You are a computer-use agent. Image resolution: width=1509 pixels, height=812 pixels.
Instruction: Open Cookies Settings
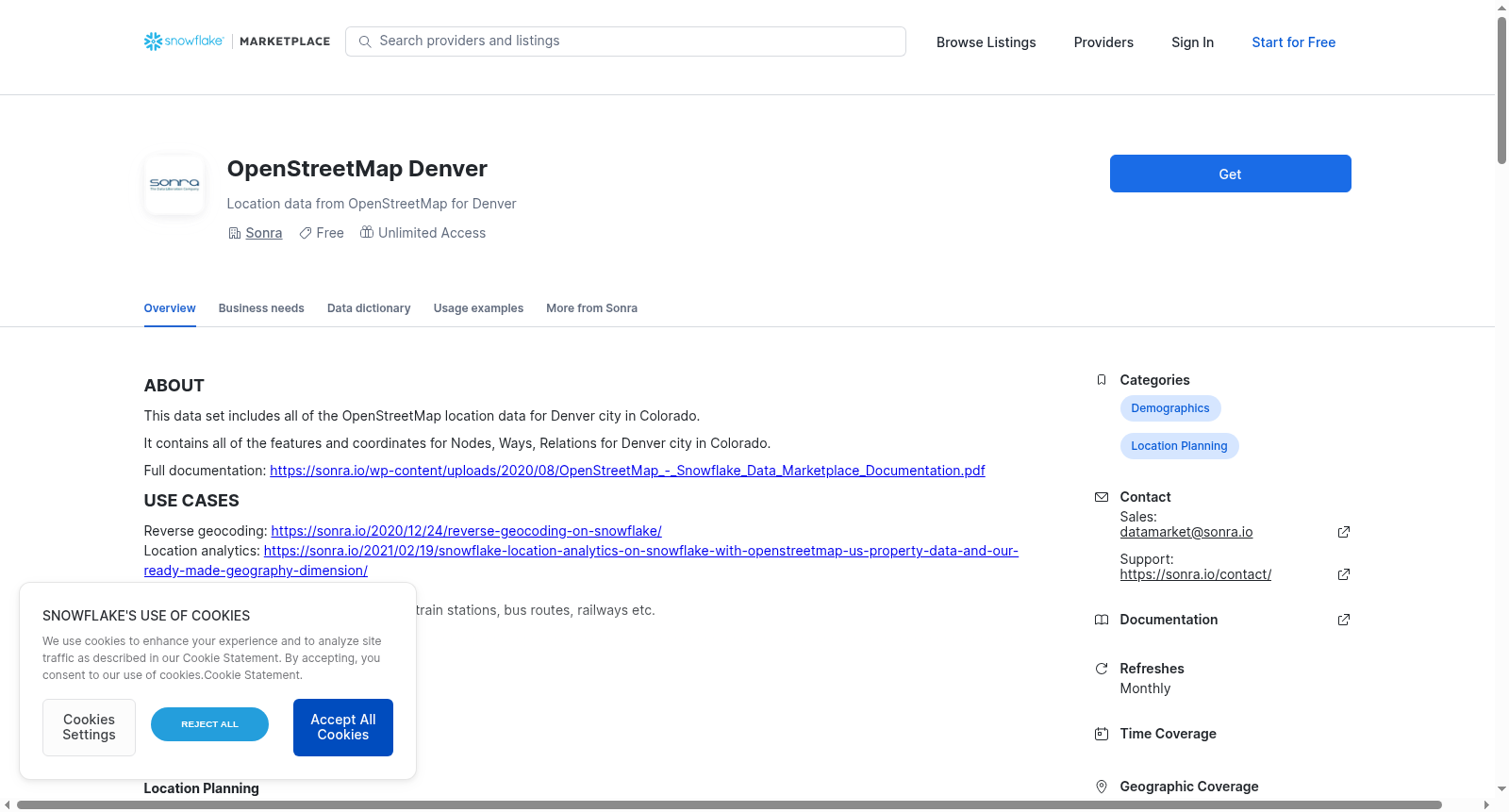pyautogui.click(x=89, y=727)
